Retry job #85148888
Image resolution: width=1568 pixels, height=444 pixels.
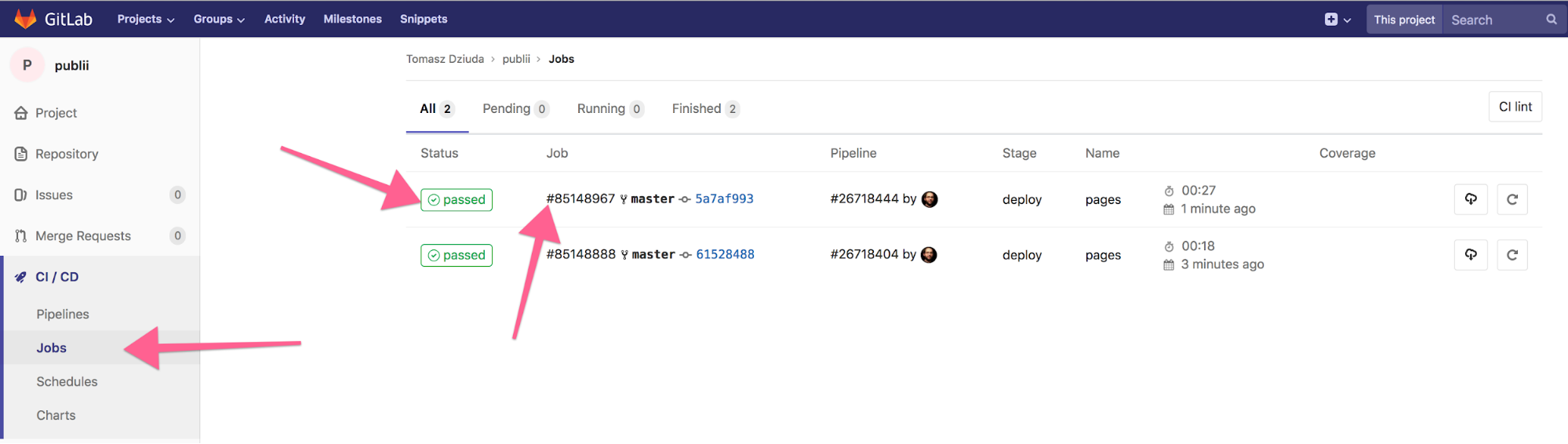click(x=1512, y=255)
